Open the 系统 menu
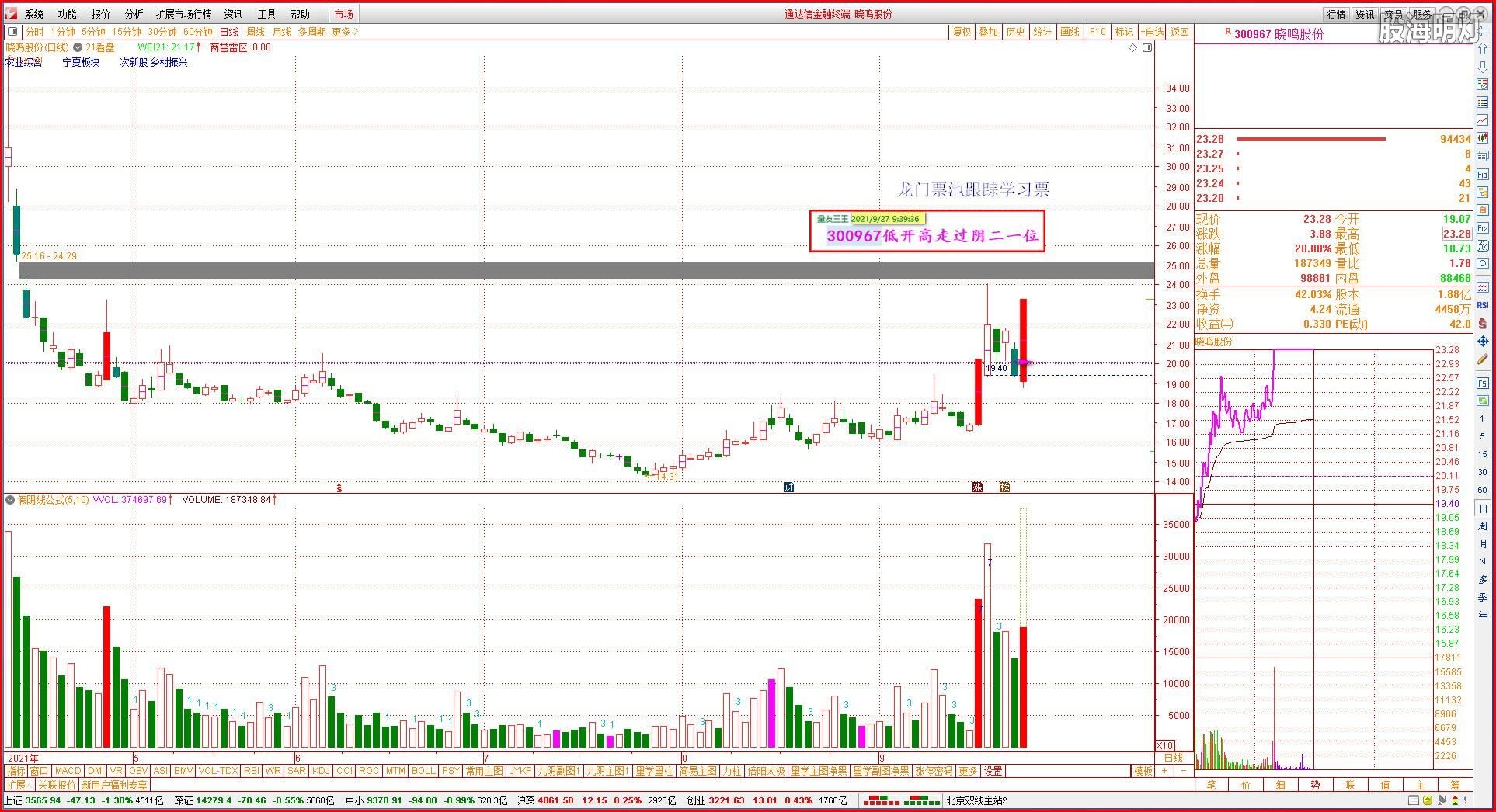1496x812 pixels. 34,14
